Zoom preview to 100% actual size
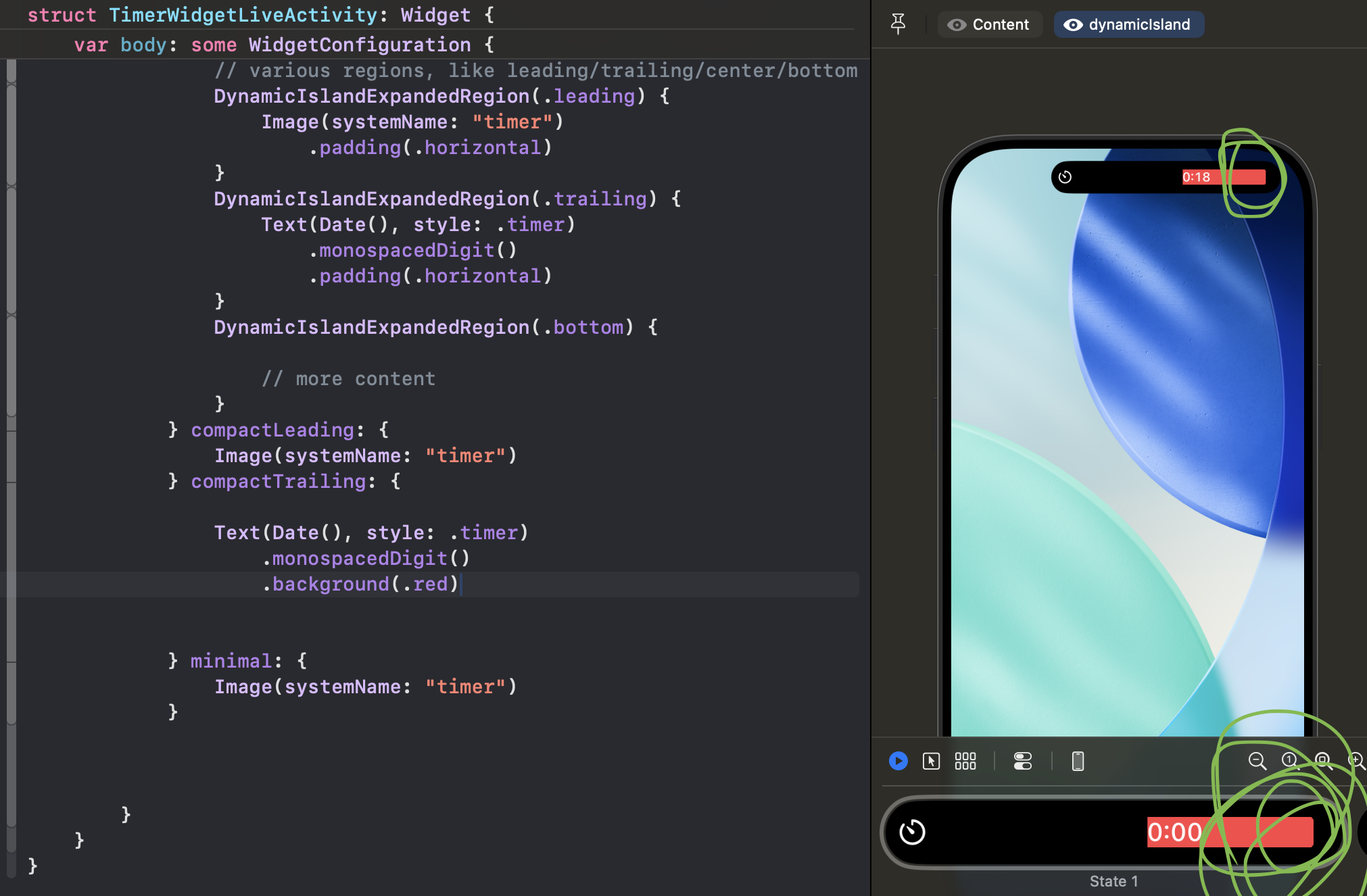1367x896 pixels. (1289, 761)
